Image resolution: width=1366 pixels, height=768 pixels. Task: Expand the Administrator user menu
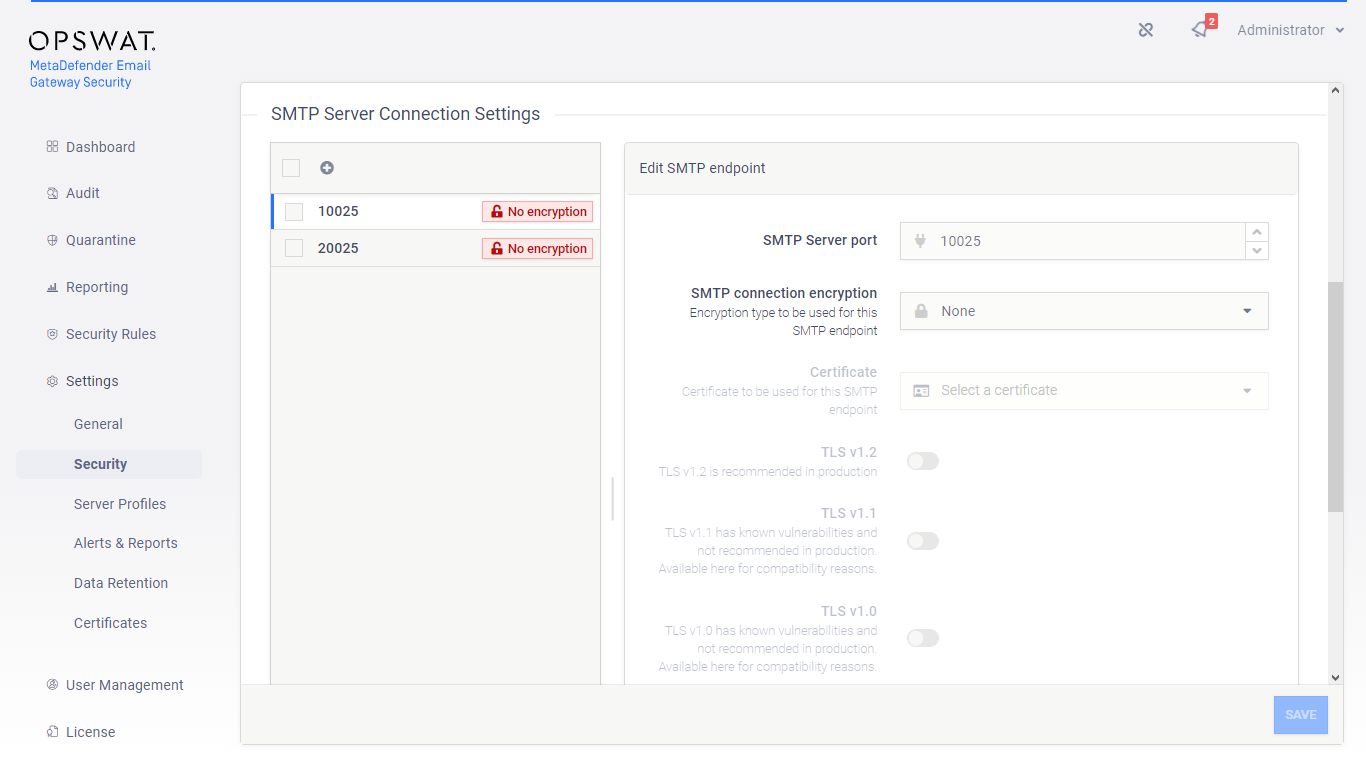1290,30
